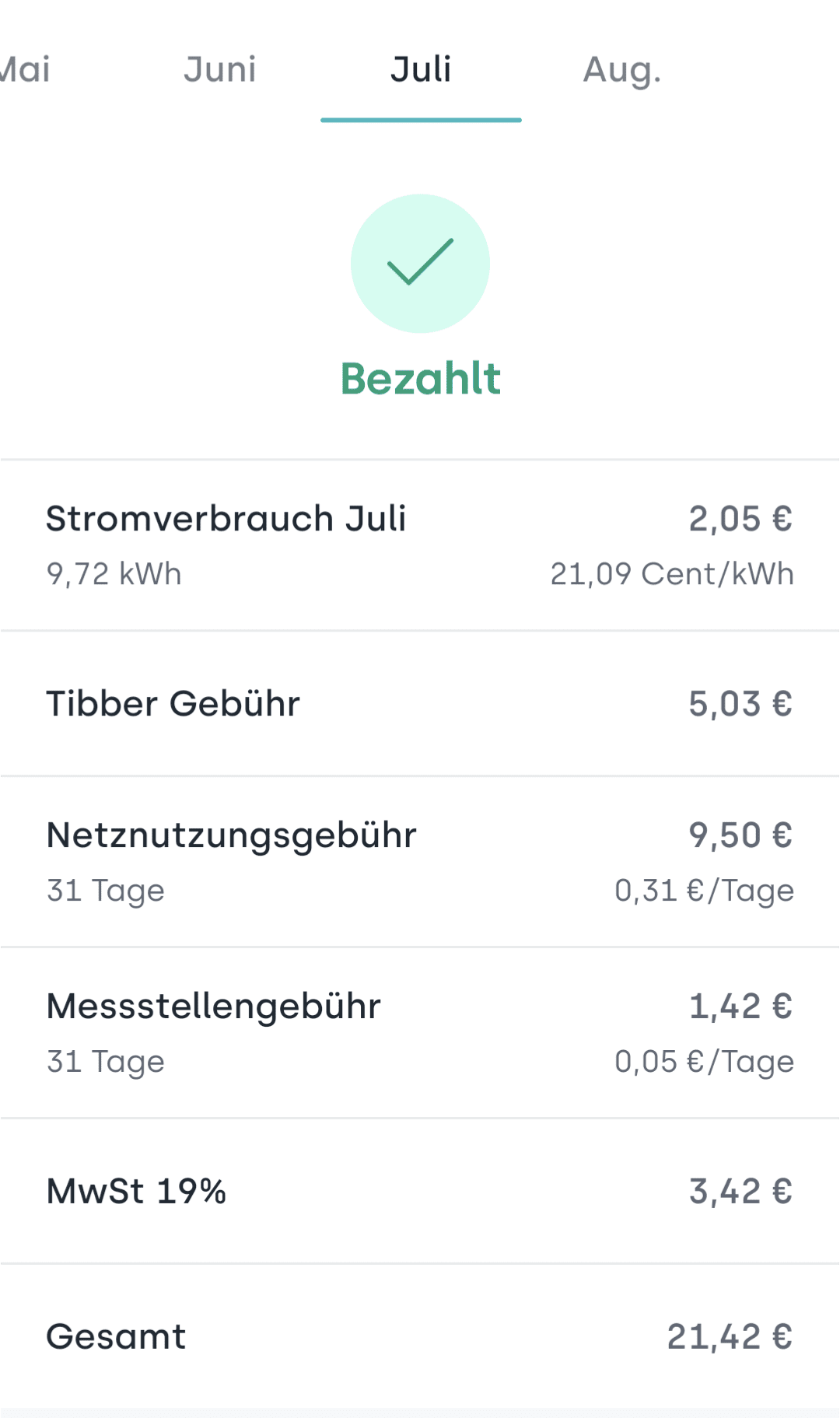Screen dimensions: 840x1418
Task: Click the 21,09 Cent/kWh price
Action: tap(672, 574)
